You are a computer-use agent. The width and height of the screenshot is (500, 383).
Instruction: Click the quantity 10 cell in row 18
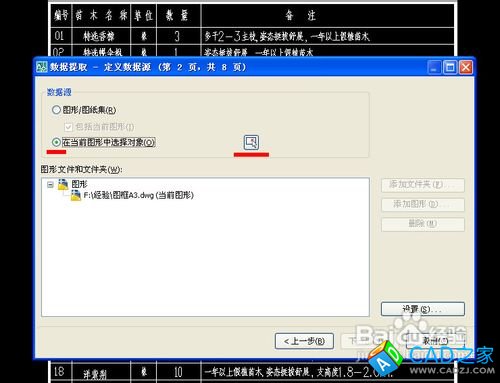(178, 372)
